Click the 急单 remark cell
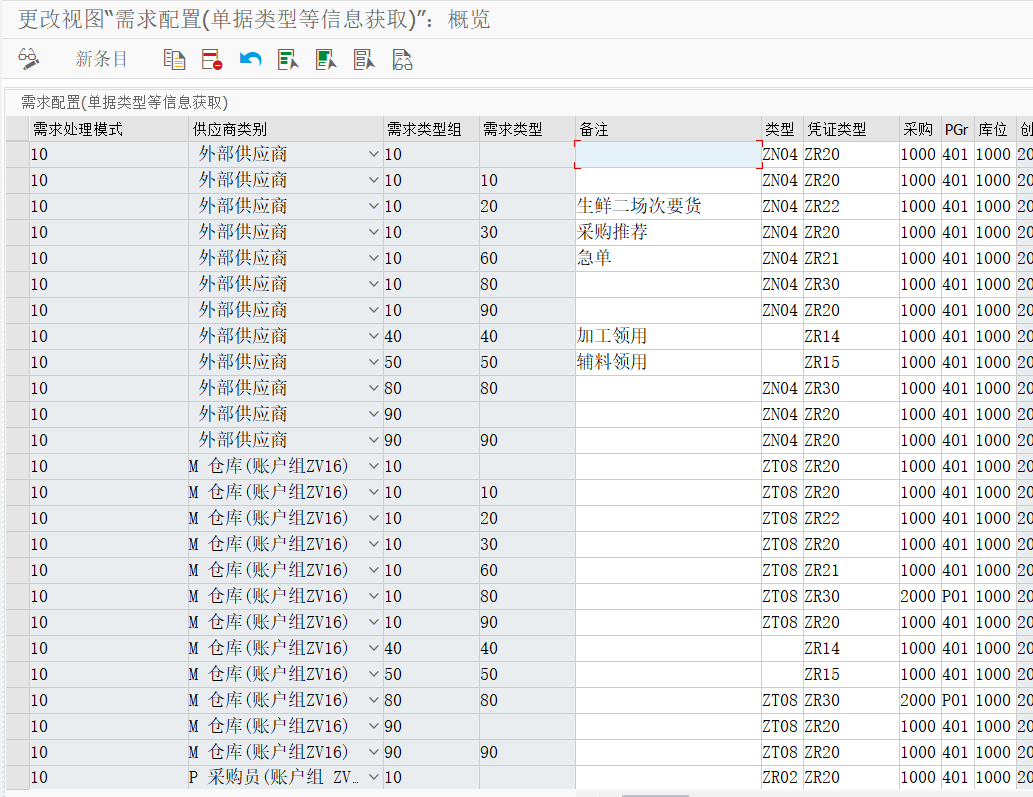Viewport: 1033px width, 797px height. tap(668, 258)
